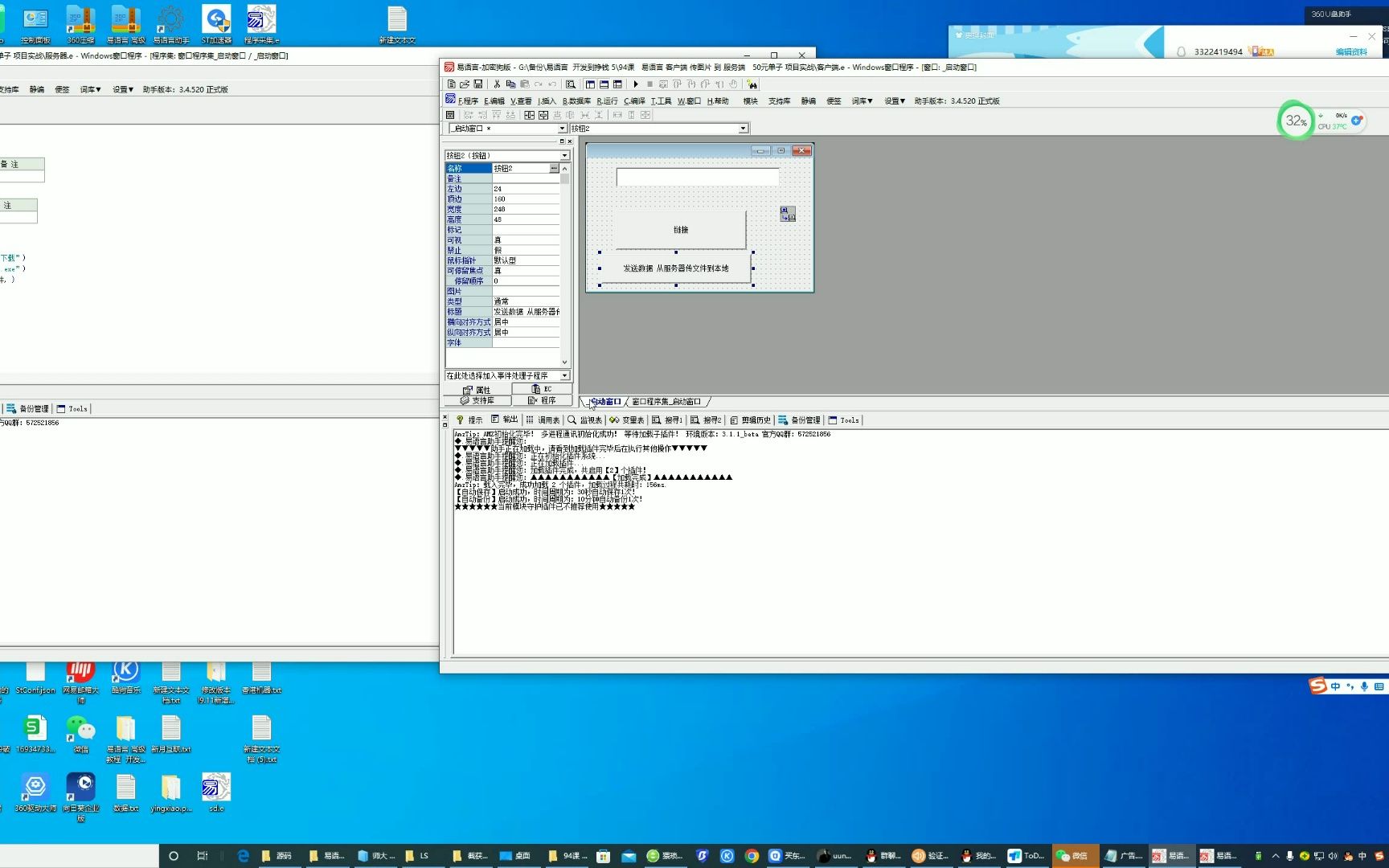
Task: Click the 链接 button on the form
Action: (x=681, y=230)
